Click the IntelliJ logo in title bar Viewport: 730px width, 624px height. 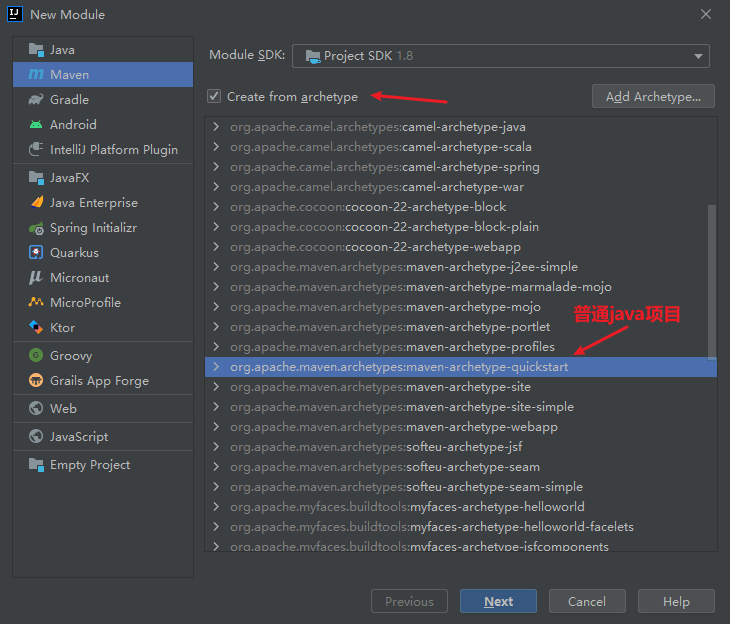pos(15,14)
